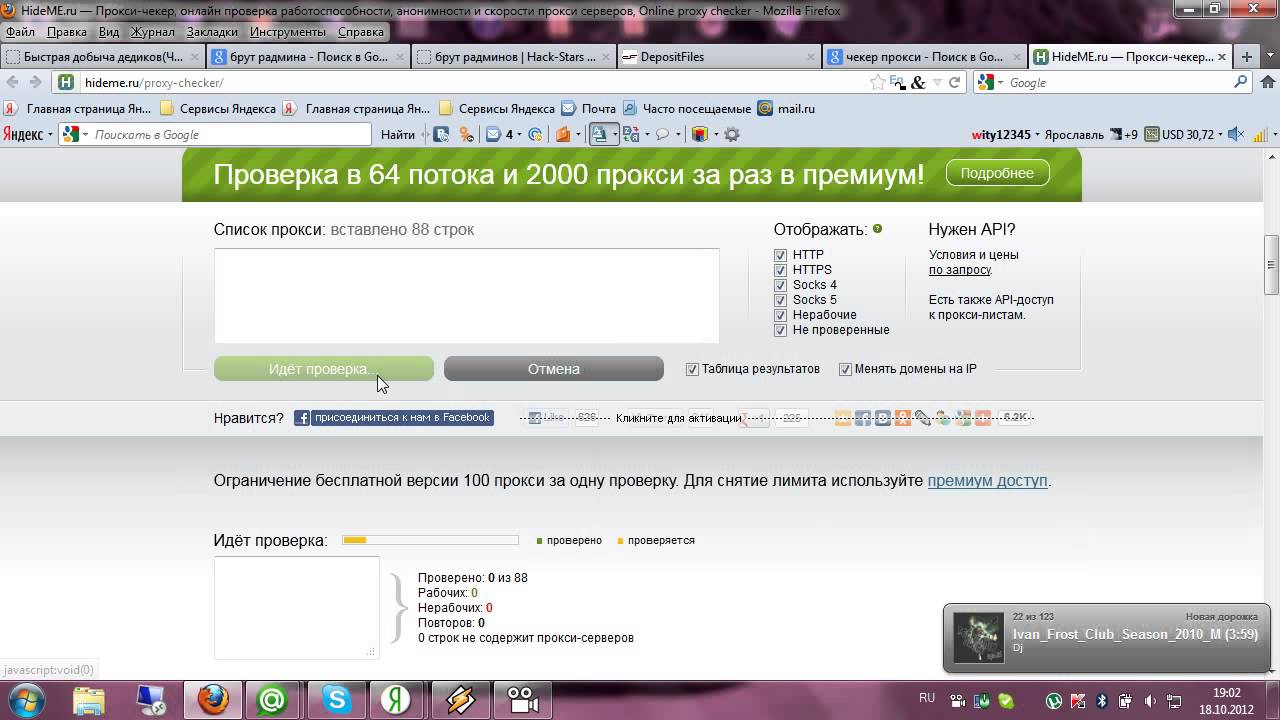The width and height of the screenshot is (1280, 720).
Task: Click the Отмена button
Action: click(554, 369)
